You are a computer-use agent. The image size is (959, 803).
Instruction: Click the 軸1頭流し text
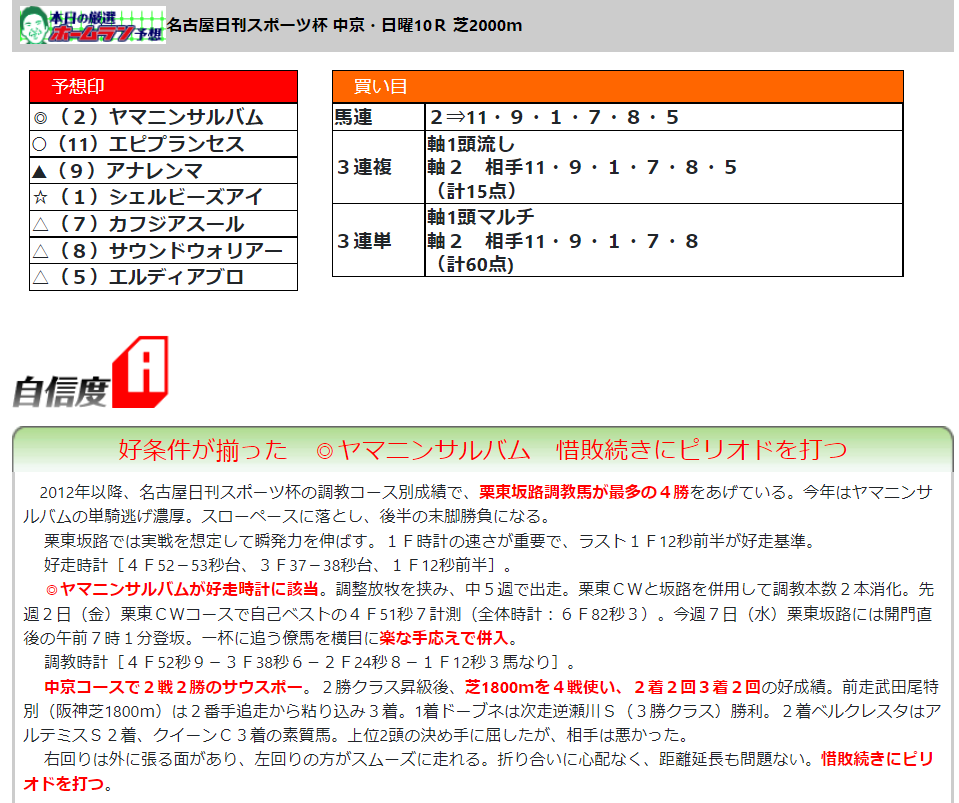point(471,144)
